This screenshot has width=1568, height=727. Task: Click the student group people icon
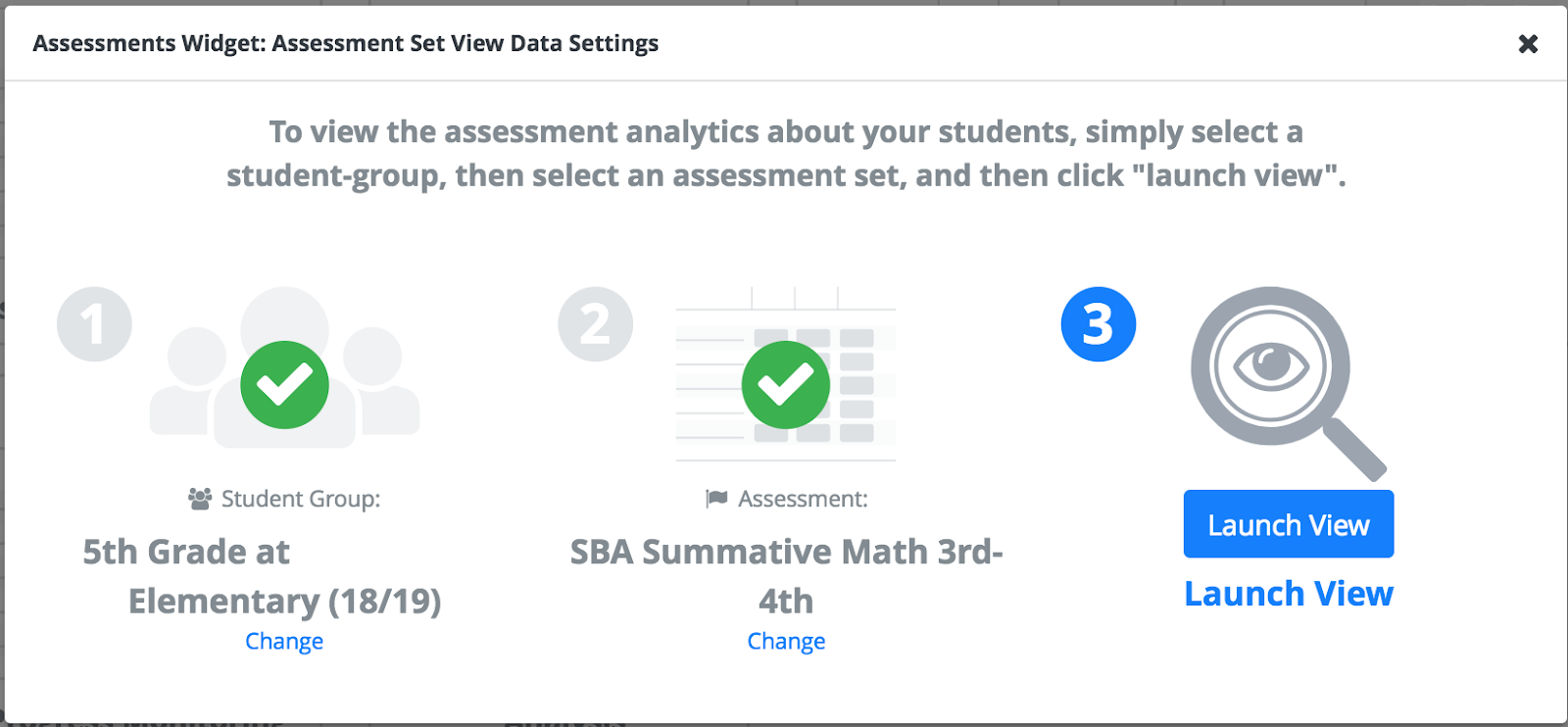coord(284,367)
